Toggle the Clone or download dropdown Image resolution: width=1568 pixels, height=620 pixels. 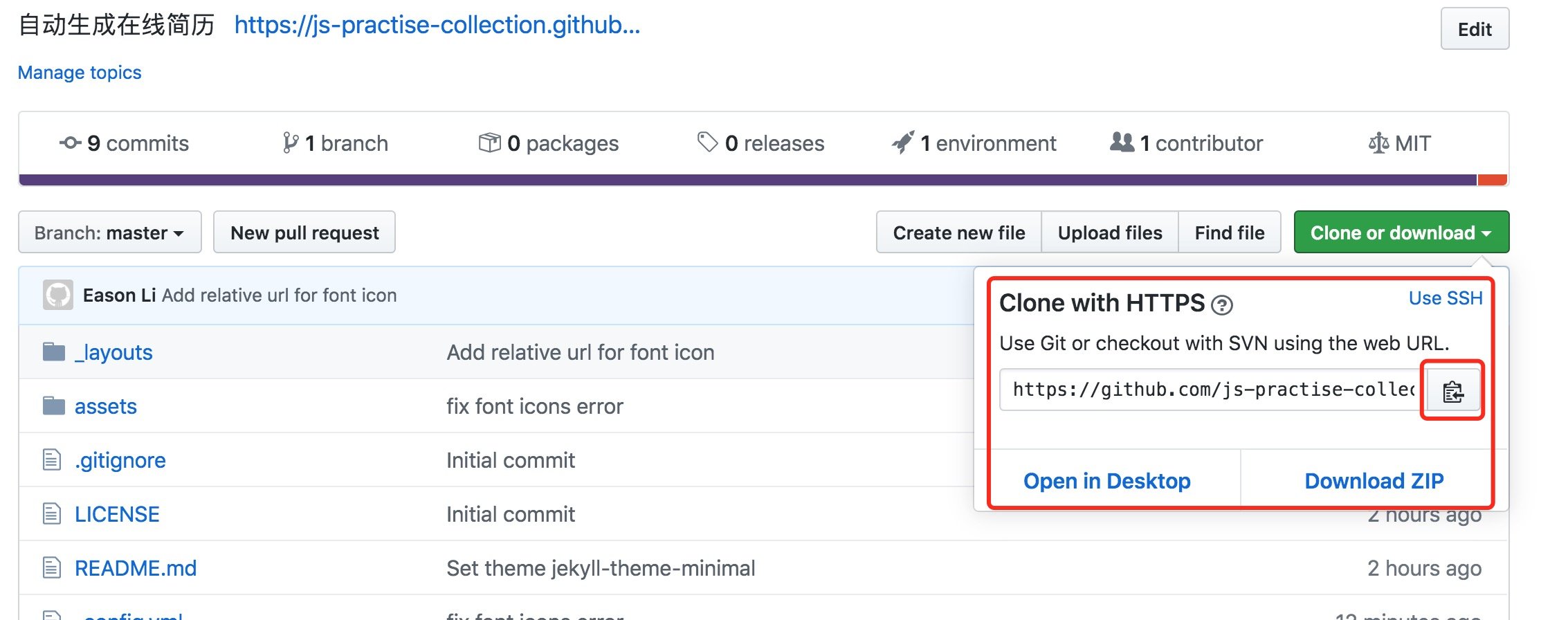tap(1401, 232)
